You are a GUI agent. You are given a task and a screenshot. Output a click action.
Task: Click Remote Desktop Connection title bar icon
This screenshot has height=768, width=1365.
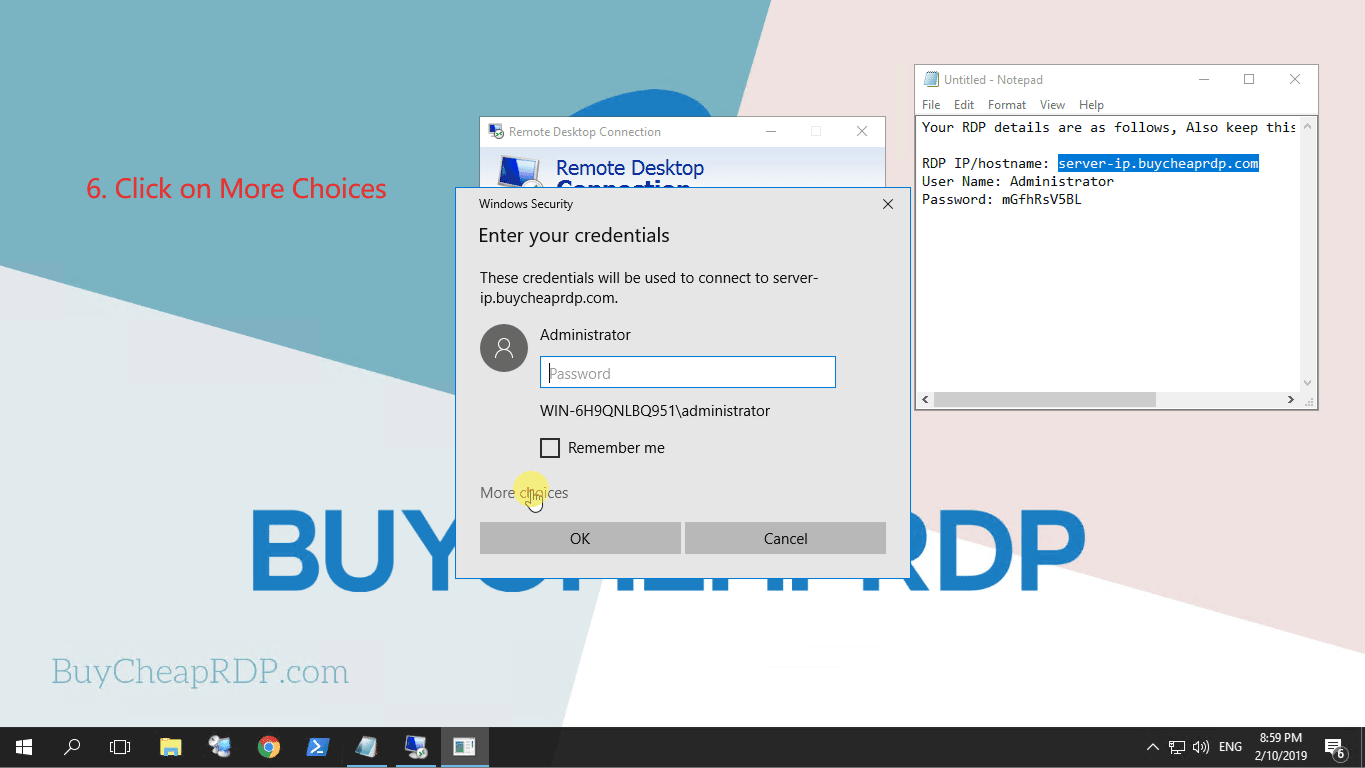click(496, 131)
